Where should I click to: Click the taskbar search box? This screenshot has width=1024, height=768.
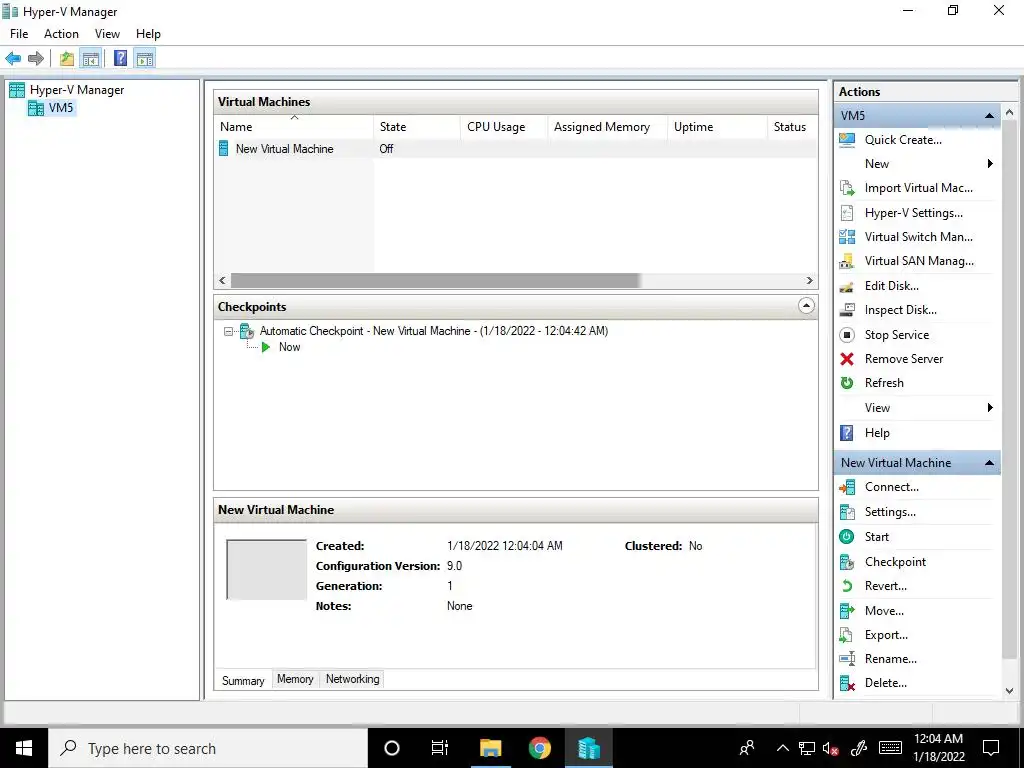coord(208,748)
